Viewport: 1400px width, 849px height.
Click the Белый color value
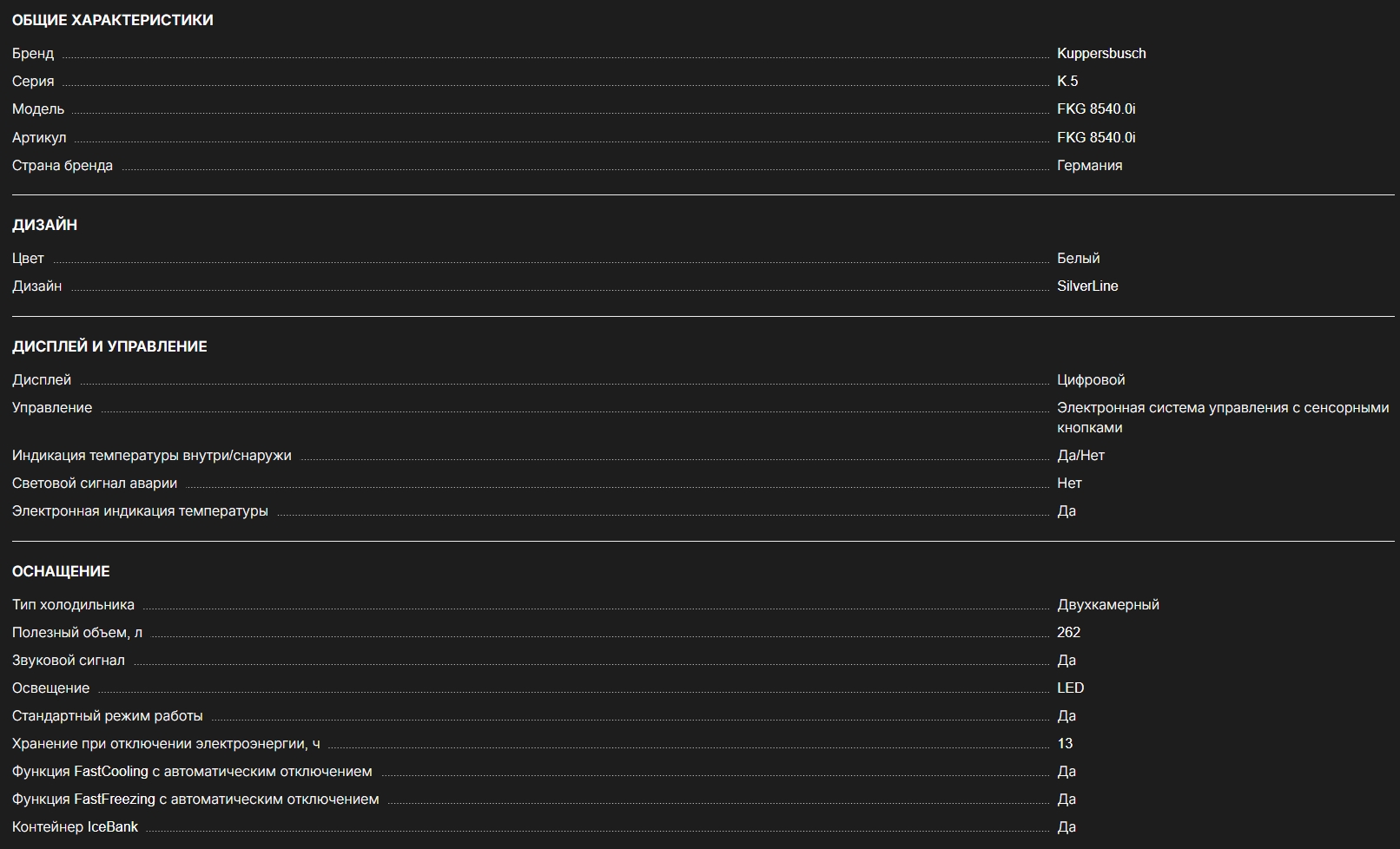click(x=1078, y=259)
